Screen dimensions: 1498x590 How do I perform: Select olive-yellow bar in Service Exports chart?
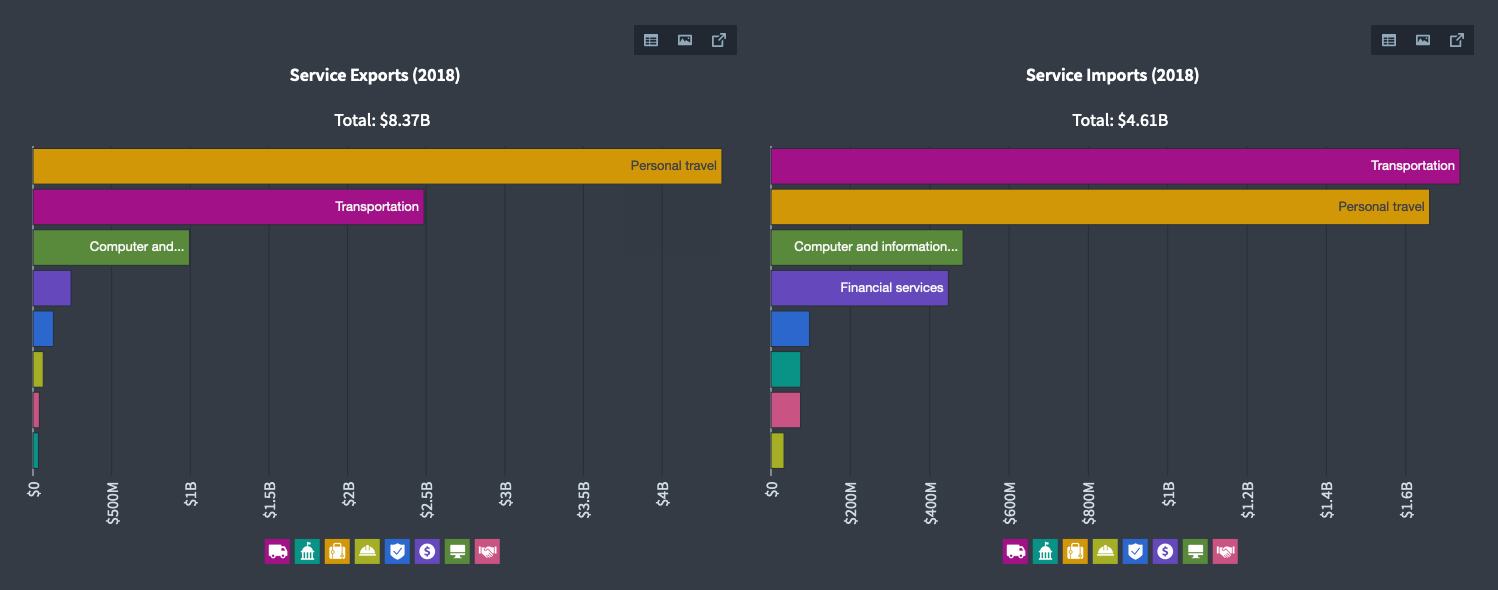[x=38, y=369]
